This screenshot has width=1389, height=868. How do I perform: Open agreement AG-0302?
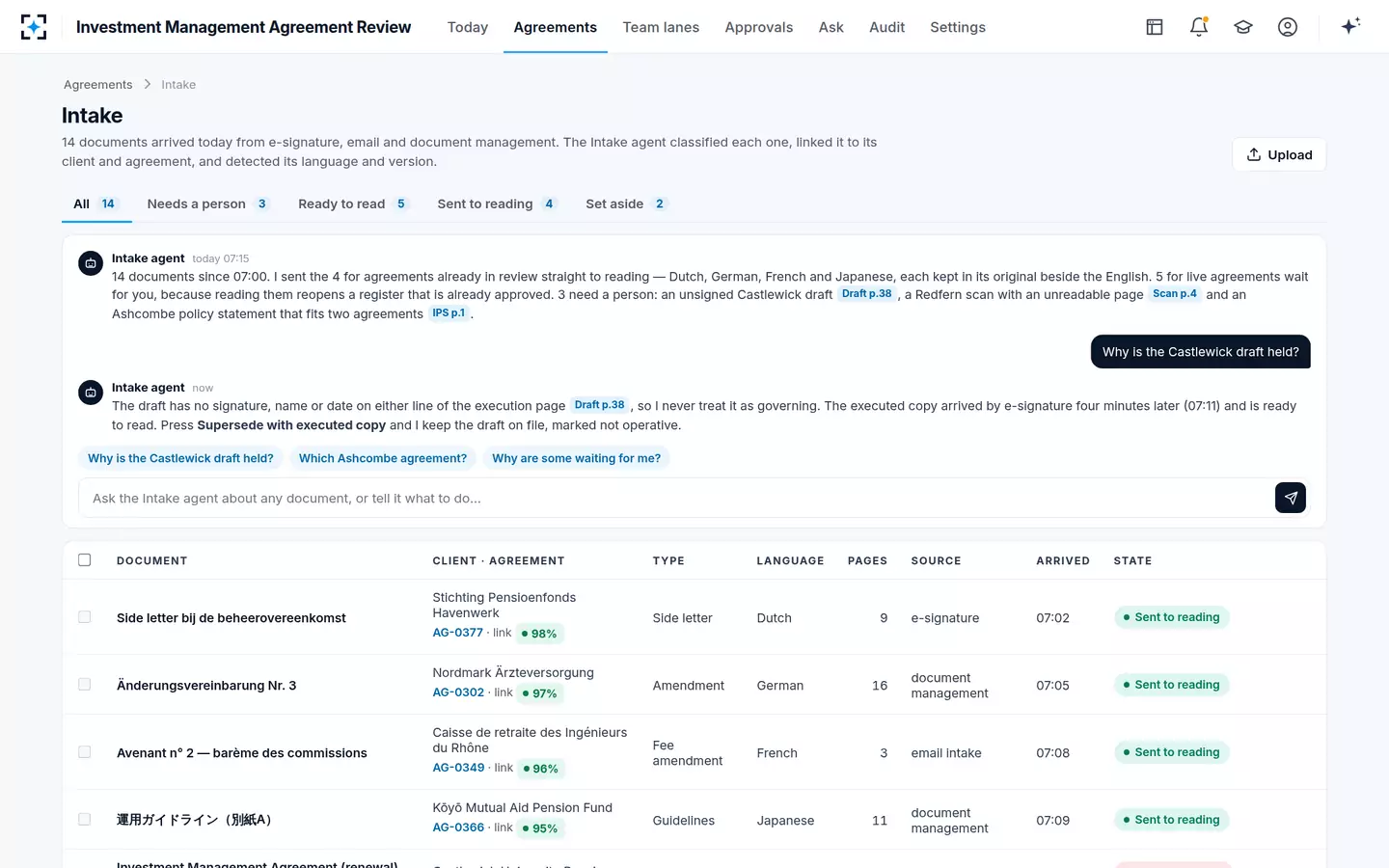click(x=458, y=692)
